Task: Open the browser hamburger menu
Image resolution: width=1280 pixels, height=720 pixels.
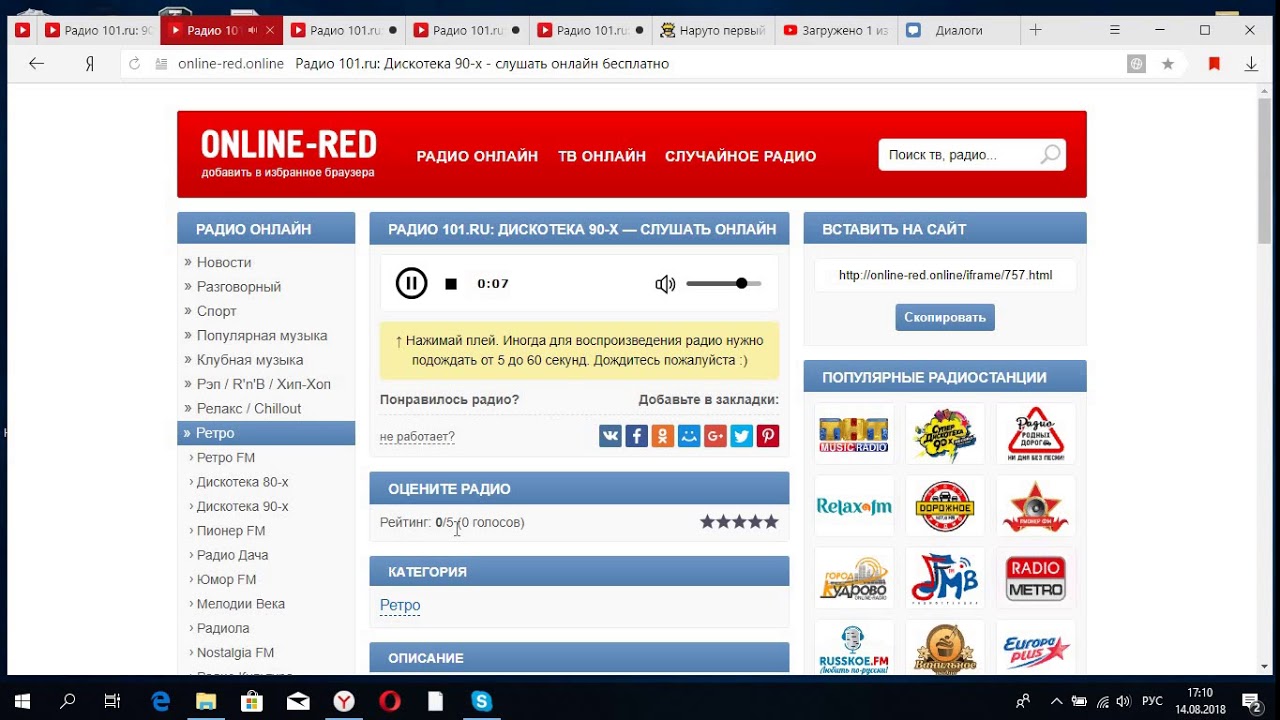Action: click(x=1115, y=30)
